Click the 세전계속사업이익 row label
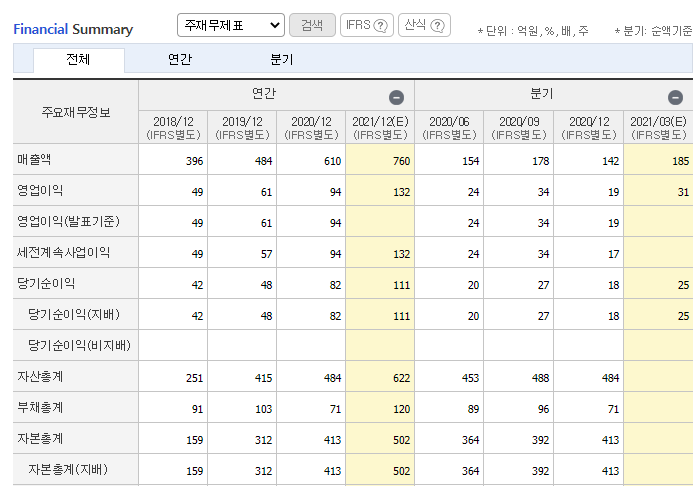 click(x=64, y=252)
